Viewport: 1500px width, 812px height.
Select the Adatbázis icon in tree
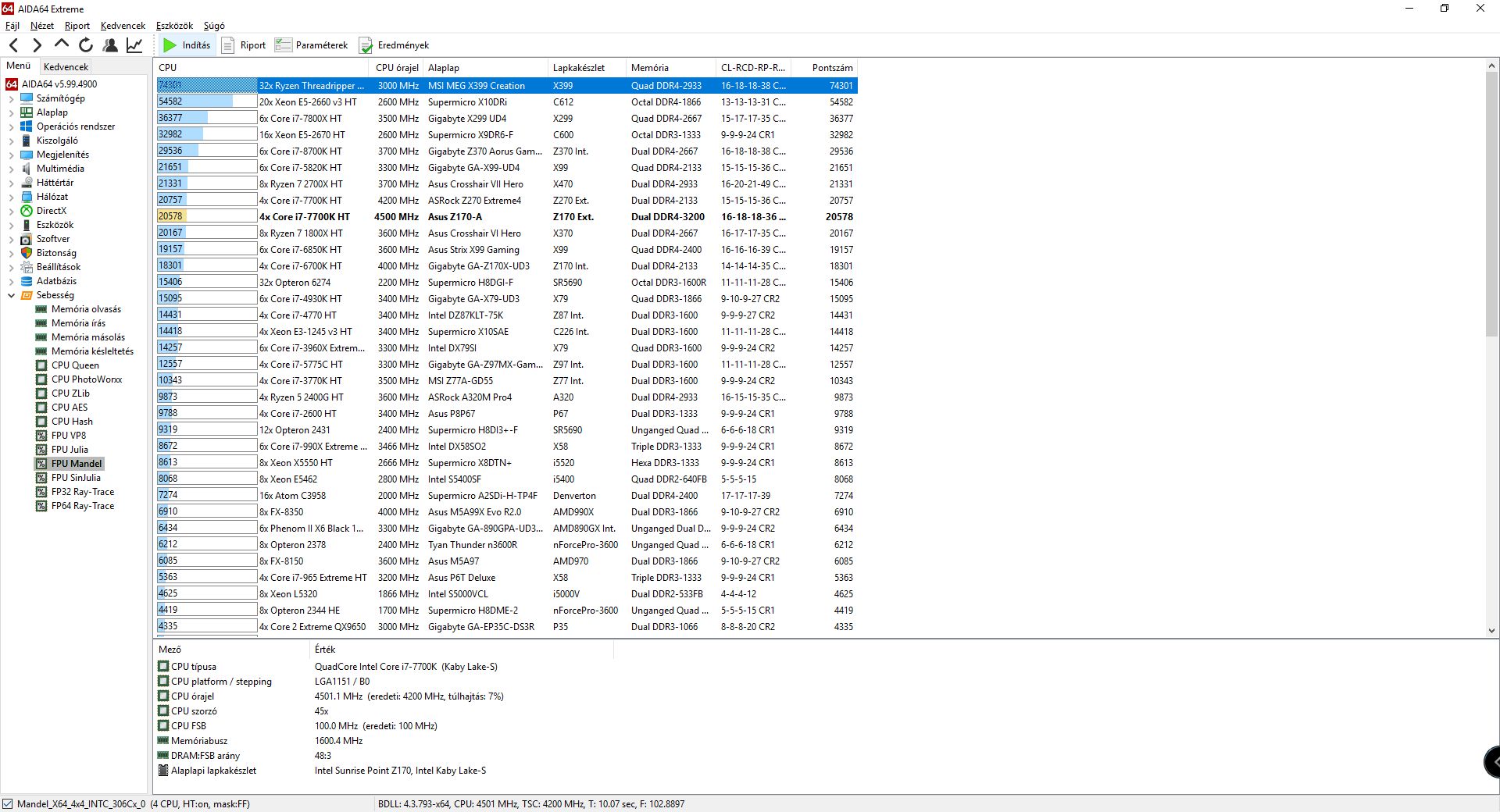(x=27, y=281)
